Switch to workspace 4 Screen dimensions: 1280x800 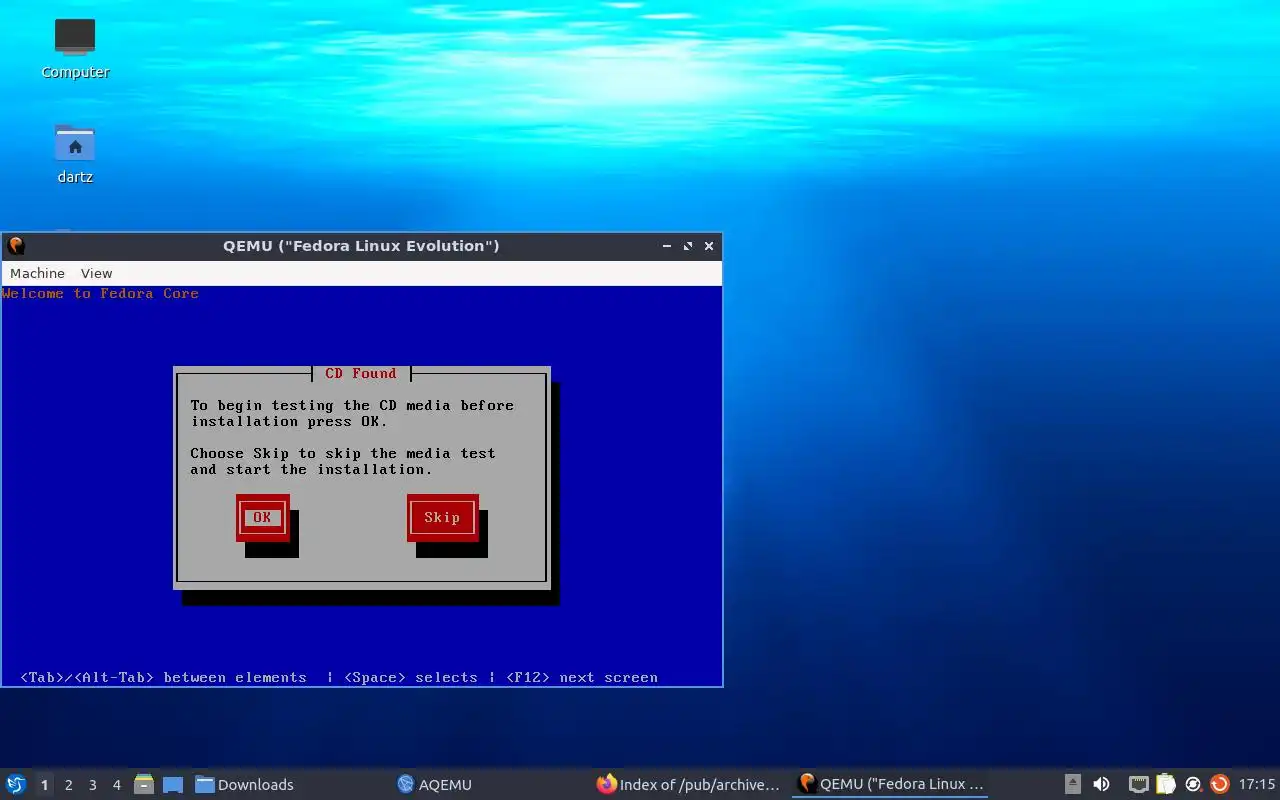point(116,785)
